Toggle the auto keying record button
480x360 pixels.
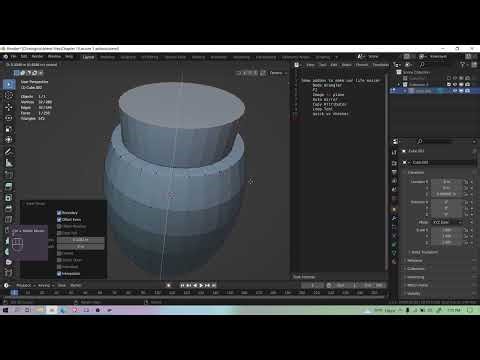pyautogui.click(x=169, y=285)
